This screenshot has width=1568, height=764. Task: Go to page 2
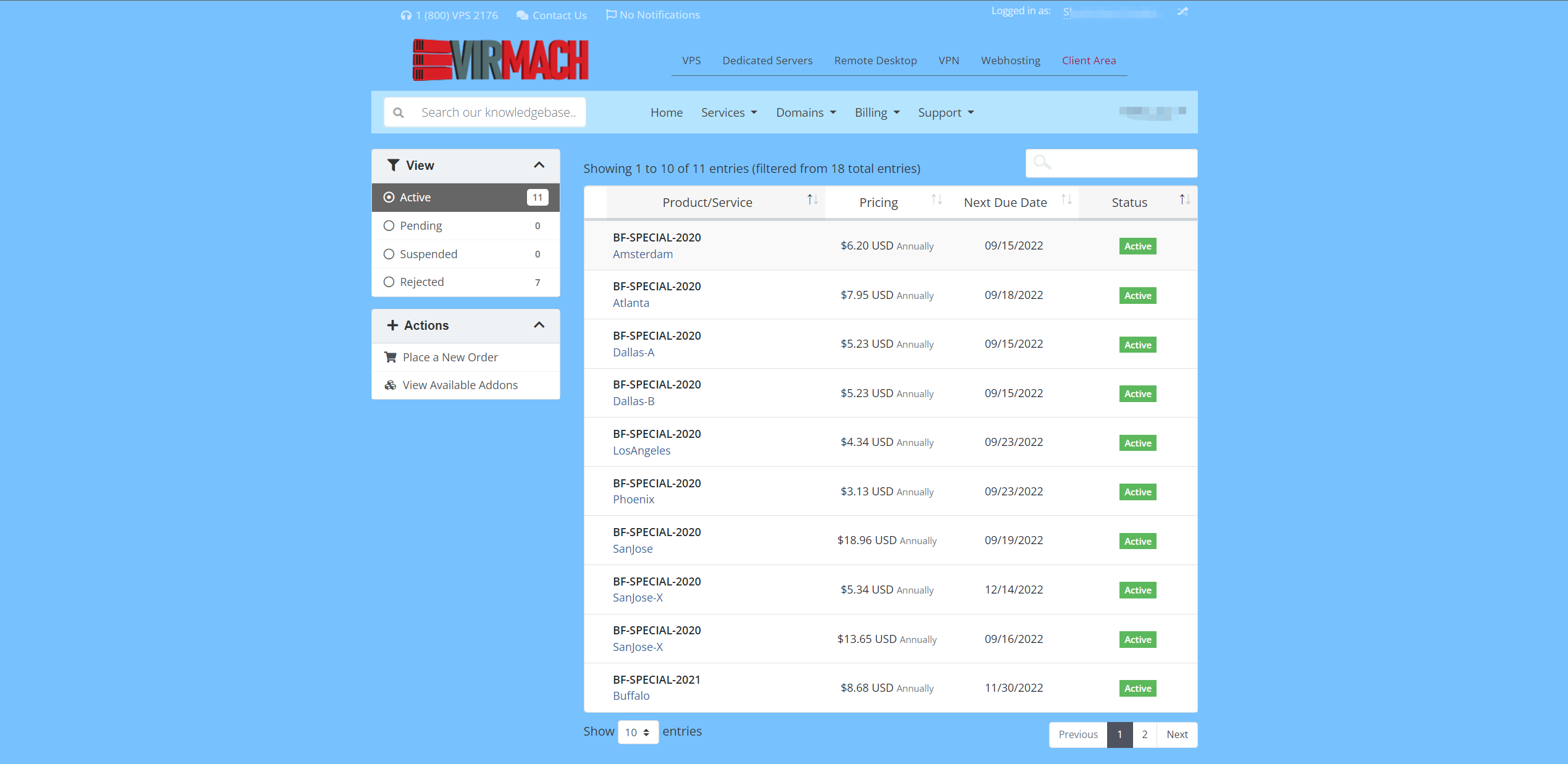(1145, 734)
